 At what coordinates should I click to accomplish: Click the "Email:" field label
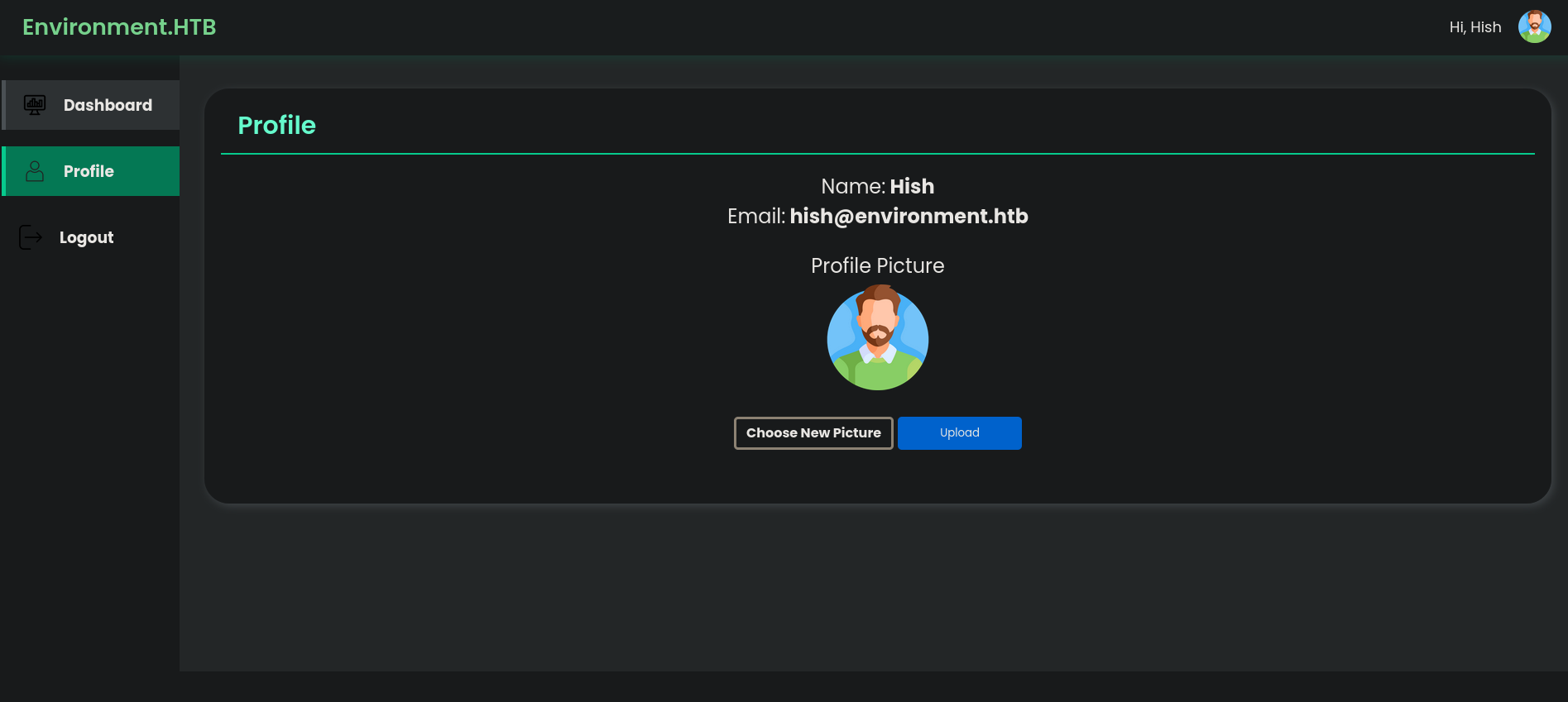(x=755, y=216)
